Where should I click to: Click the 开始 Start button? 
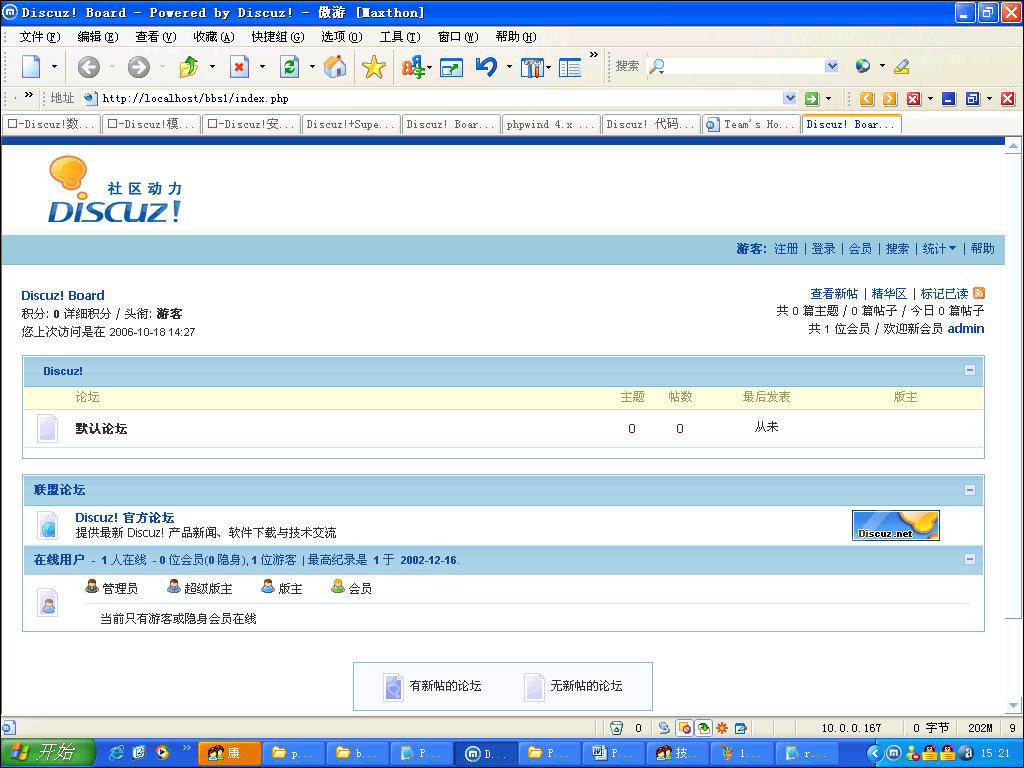tap(48, 753)
